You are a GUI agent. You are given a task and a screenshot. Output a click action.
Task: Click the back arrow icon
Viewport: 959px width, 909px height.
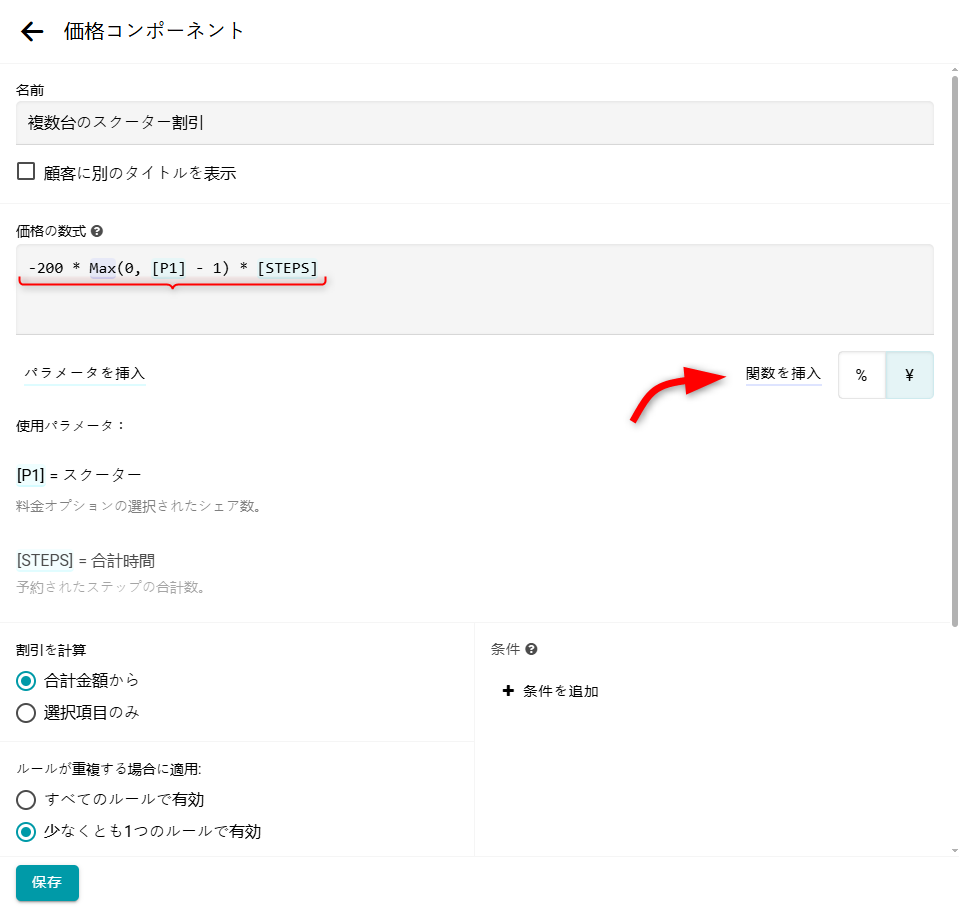pyautogui.click(x=32, y=31)
